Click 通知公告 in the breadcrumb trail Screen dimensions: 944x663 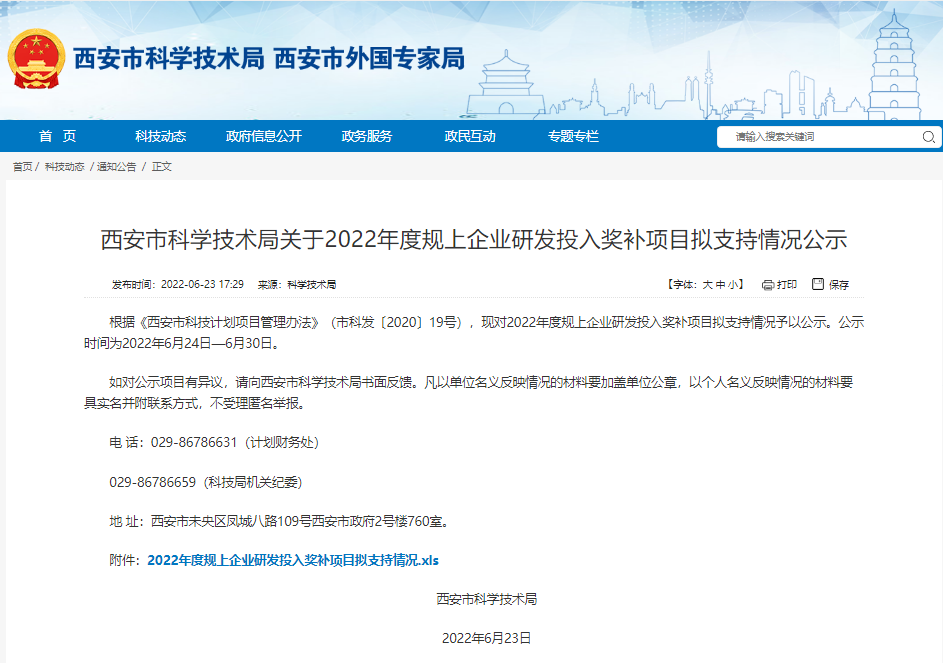pos(115,166)
